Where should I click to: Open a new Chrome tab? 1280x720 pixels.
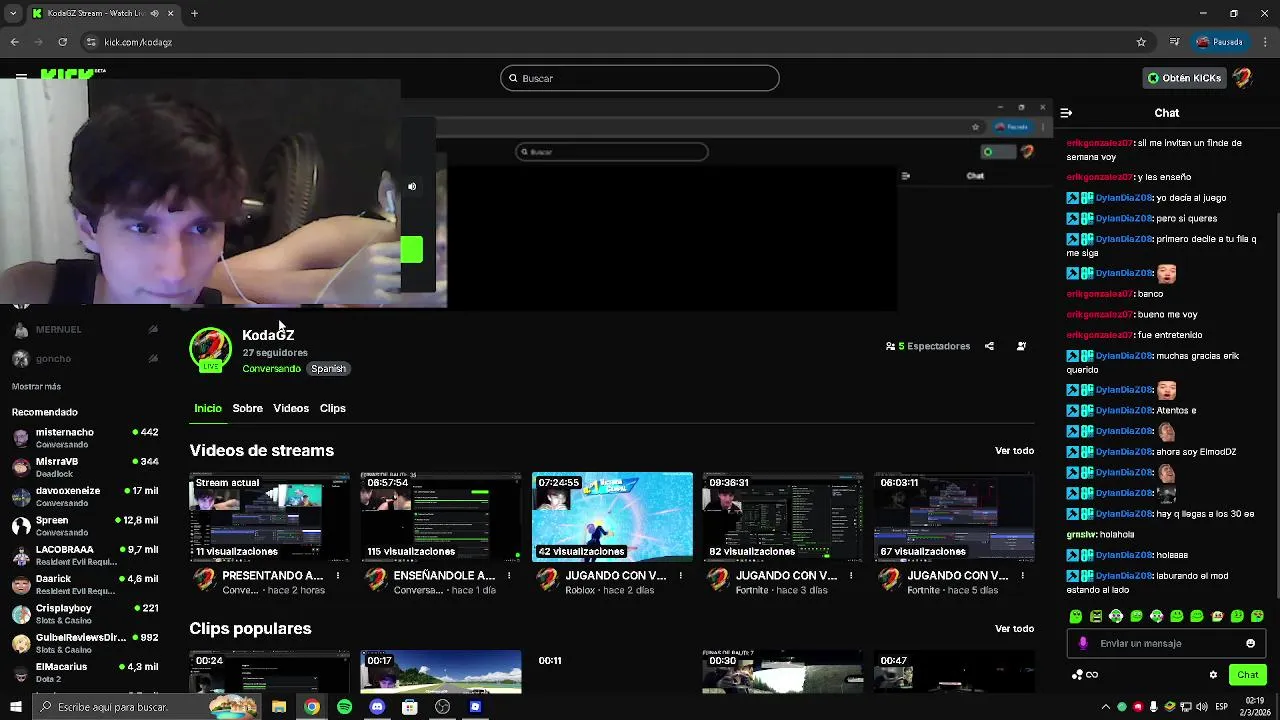(194, 13)
